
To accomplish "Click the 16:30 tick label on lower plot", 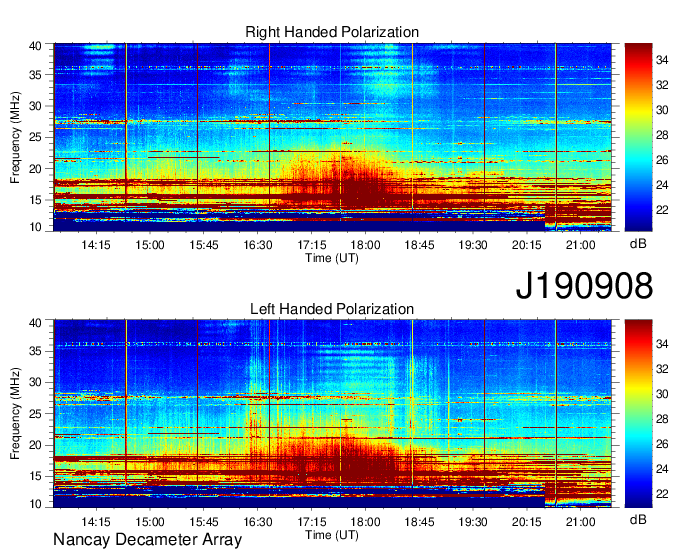I will point(258,522).
